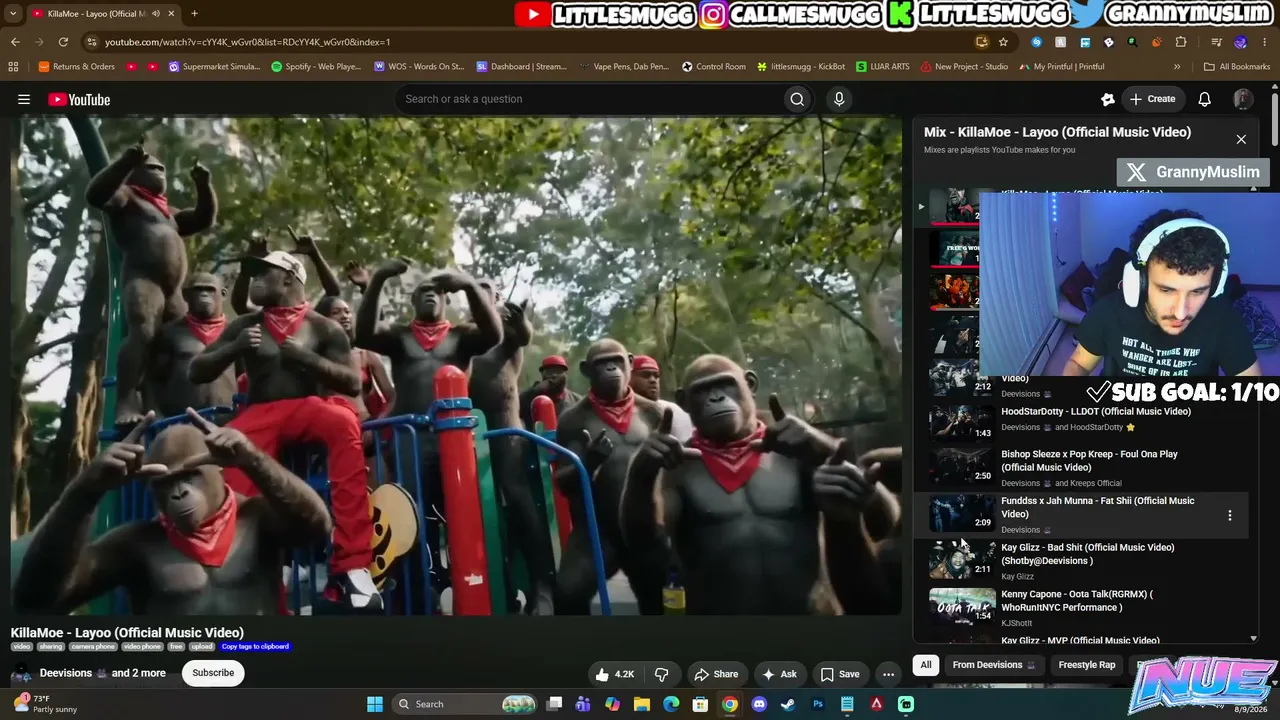This screenshot has width=1280, height=720.
Task: Open the Control Room bookmark
Action: tap(714, 67)
